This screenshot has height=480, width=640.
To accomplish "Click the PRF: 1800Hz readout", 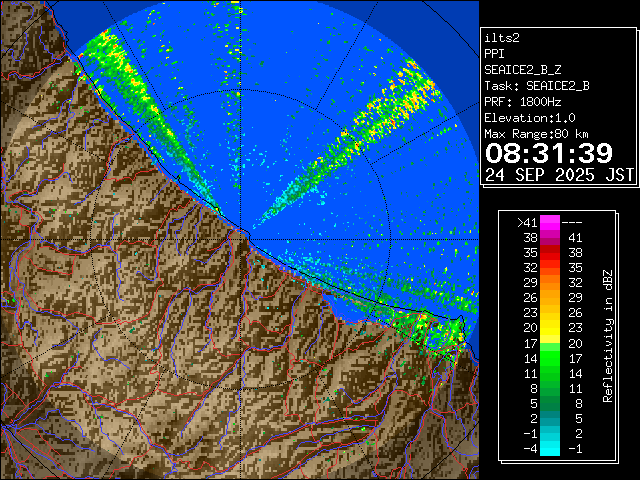I will [x=523, y=101].
